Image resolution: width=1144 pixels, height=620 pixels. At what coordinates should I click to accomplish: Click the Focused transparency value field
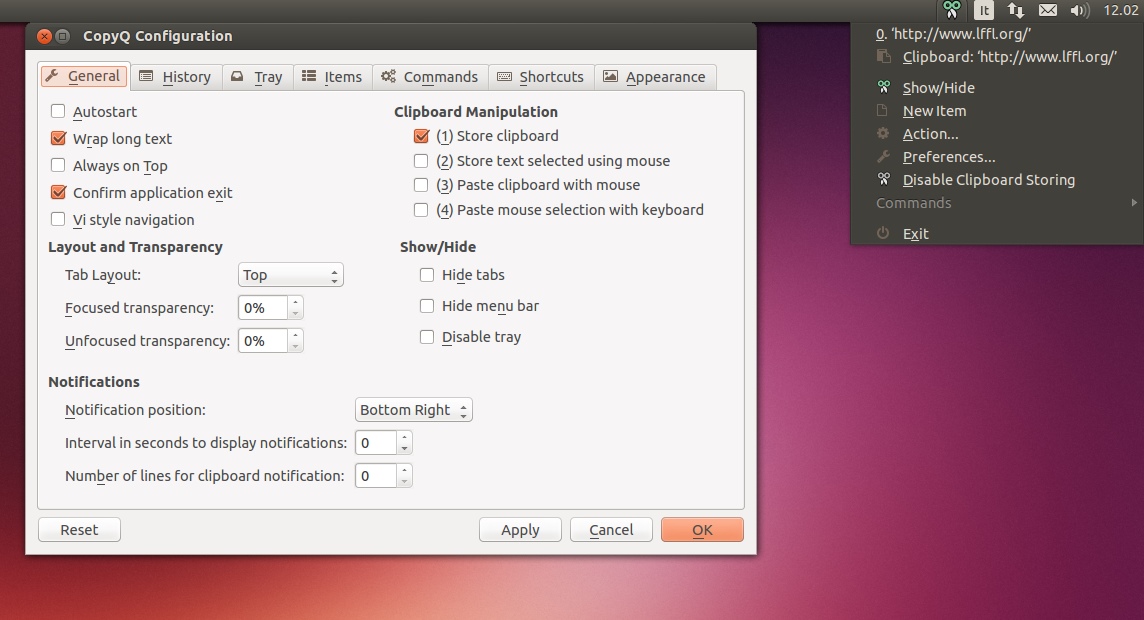coord(263,308)
